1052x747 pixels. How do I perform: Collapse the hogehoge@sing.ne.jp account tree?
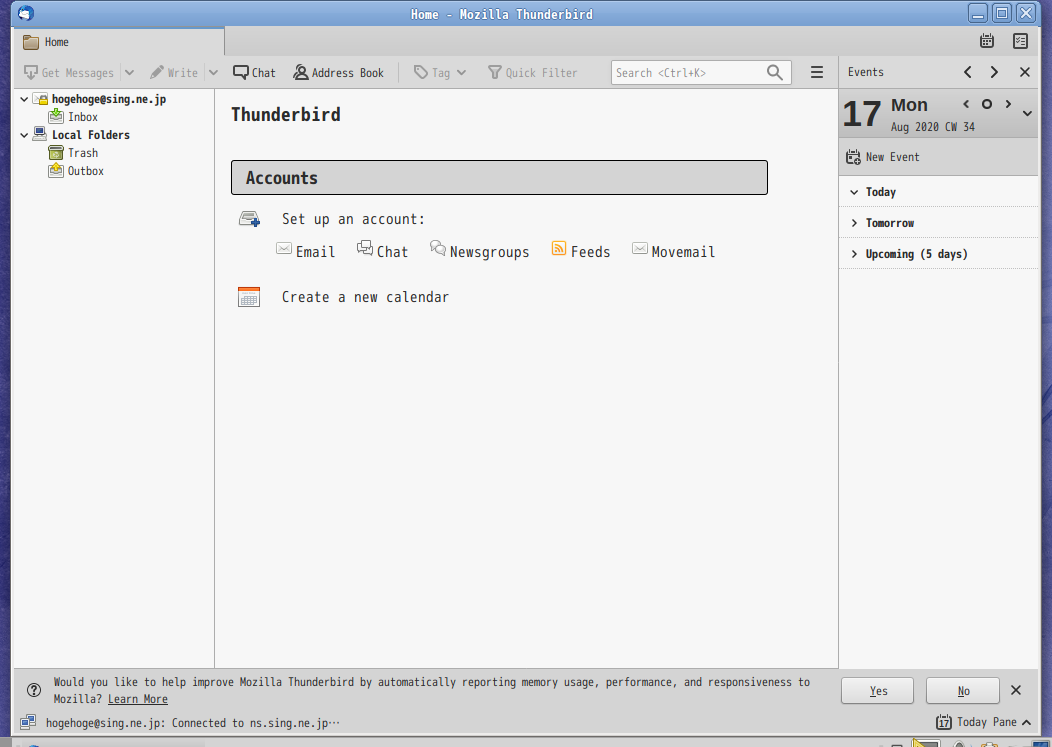24,99
